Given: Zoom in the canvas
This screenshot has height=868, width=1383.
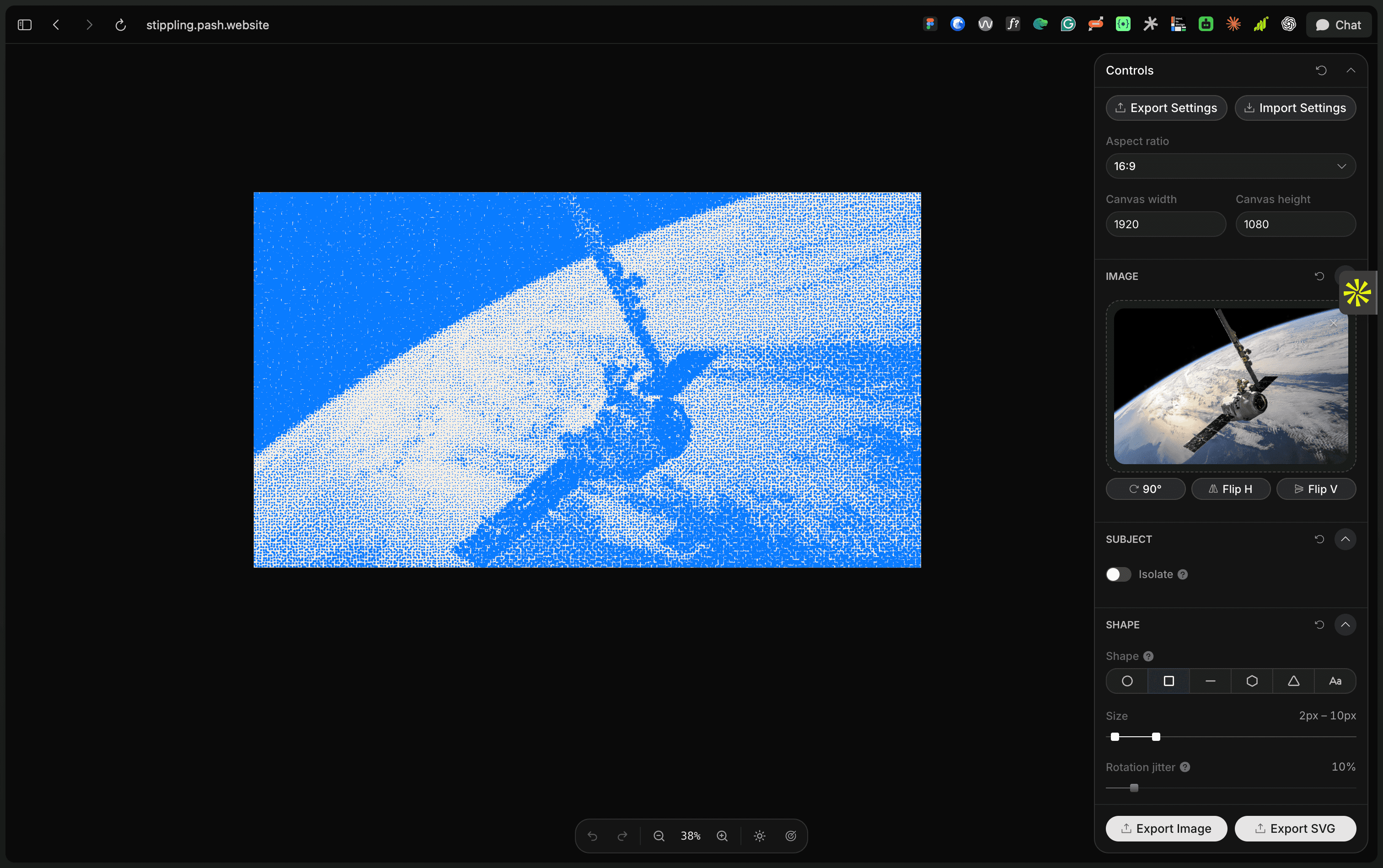Looking at the screenshot, I should click(722, 836).
